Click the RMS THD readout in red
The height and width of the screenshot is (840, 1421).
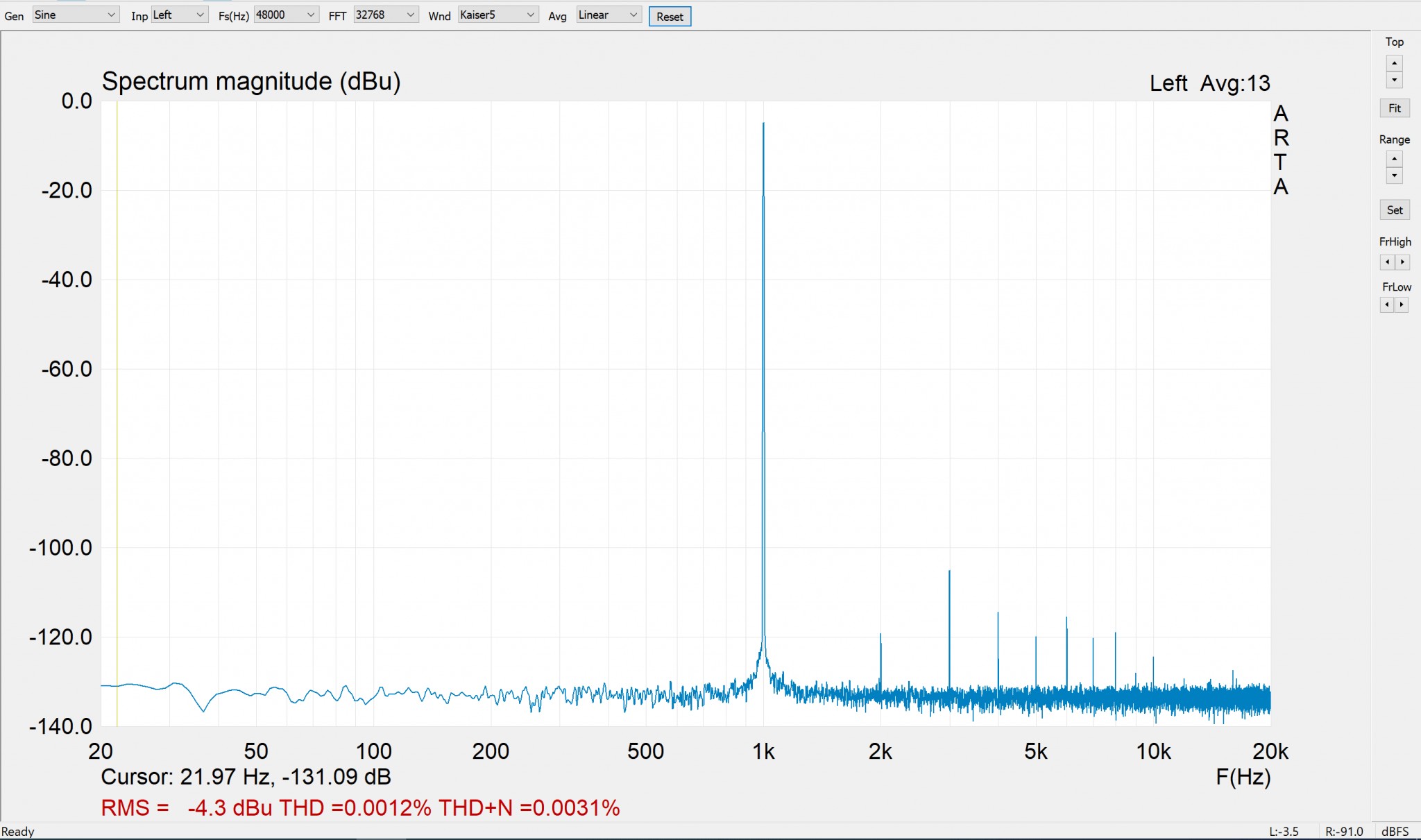(360, 808)
